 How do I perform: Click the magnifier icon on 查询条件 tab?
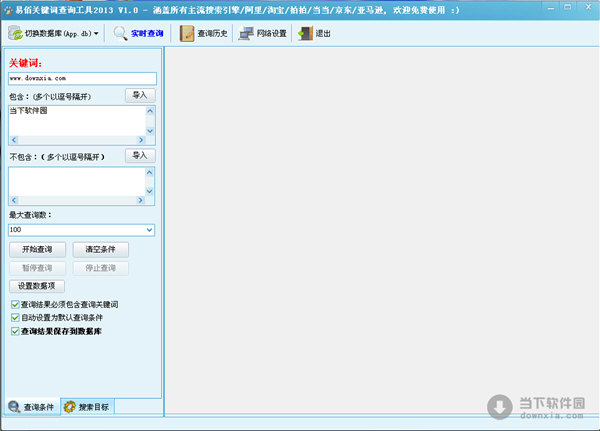click(x=13, y=407)
